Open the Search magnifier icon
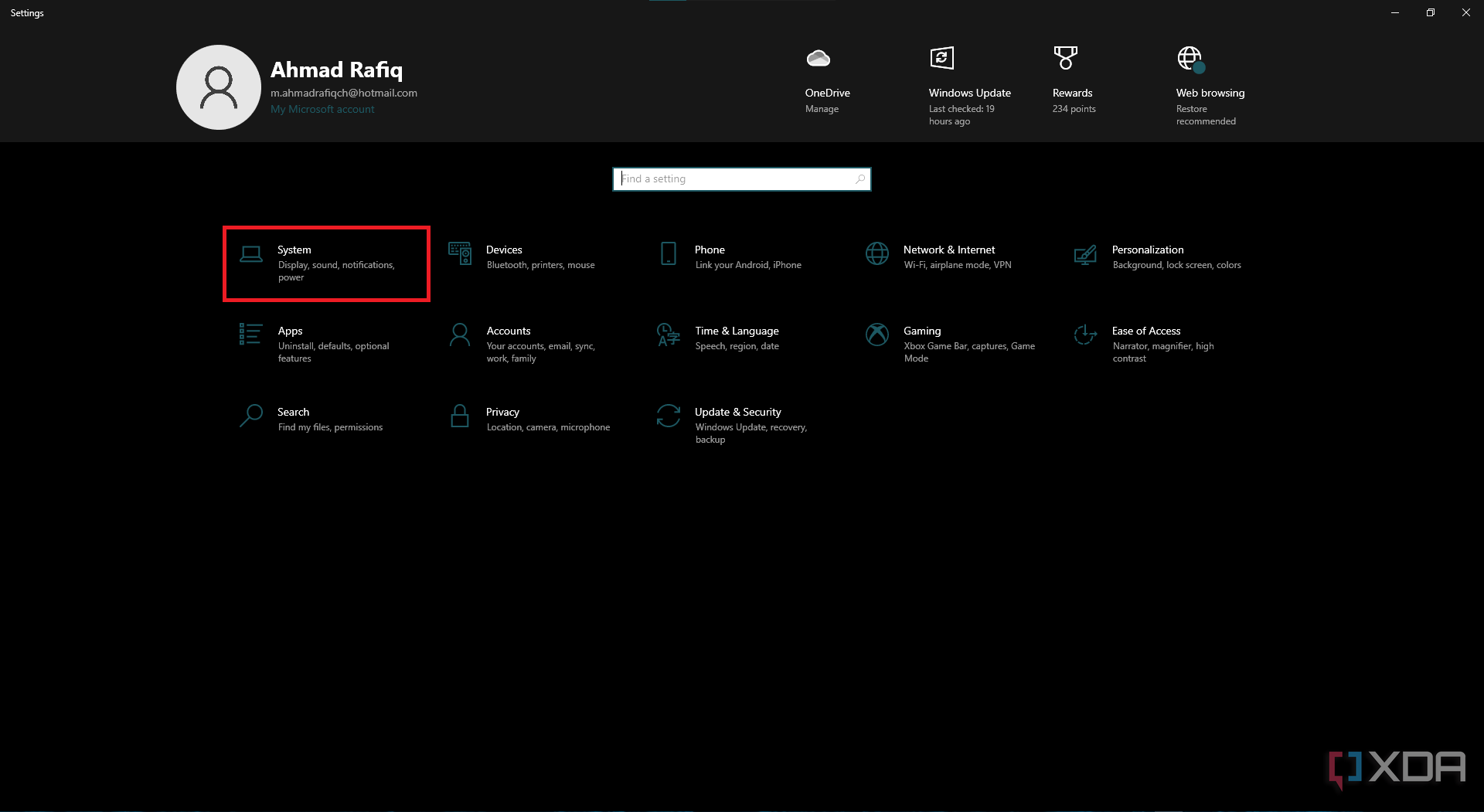This screenshot has height=812, width=1484. [x=250, y=416]
